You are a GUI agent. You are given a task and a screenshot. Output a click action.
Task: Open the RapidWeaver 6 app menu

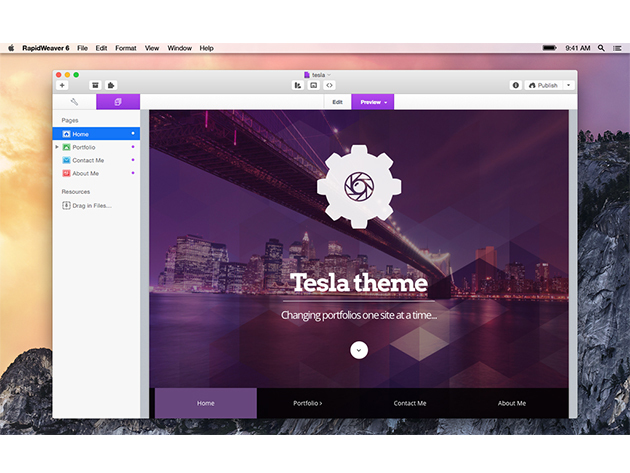point(46,48)
